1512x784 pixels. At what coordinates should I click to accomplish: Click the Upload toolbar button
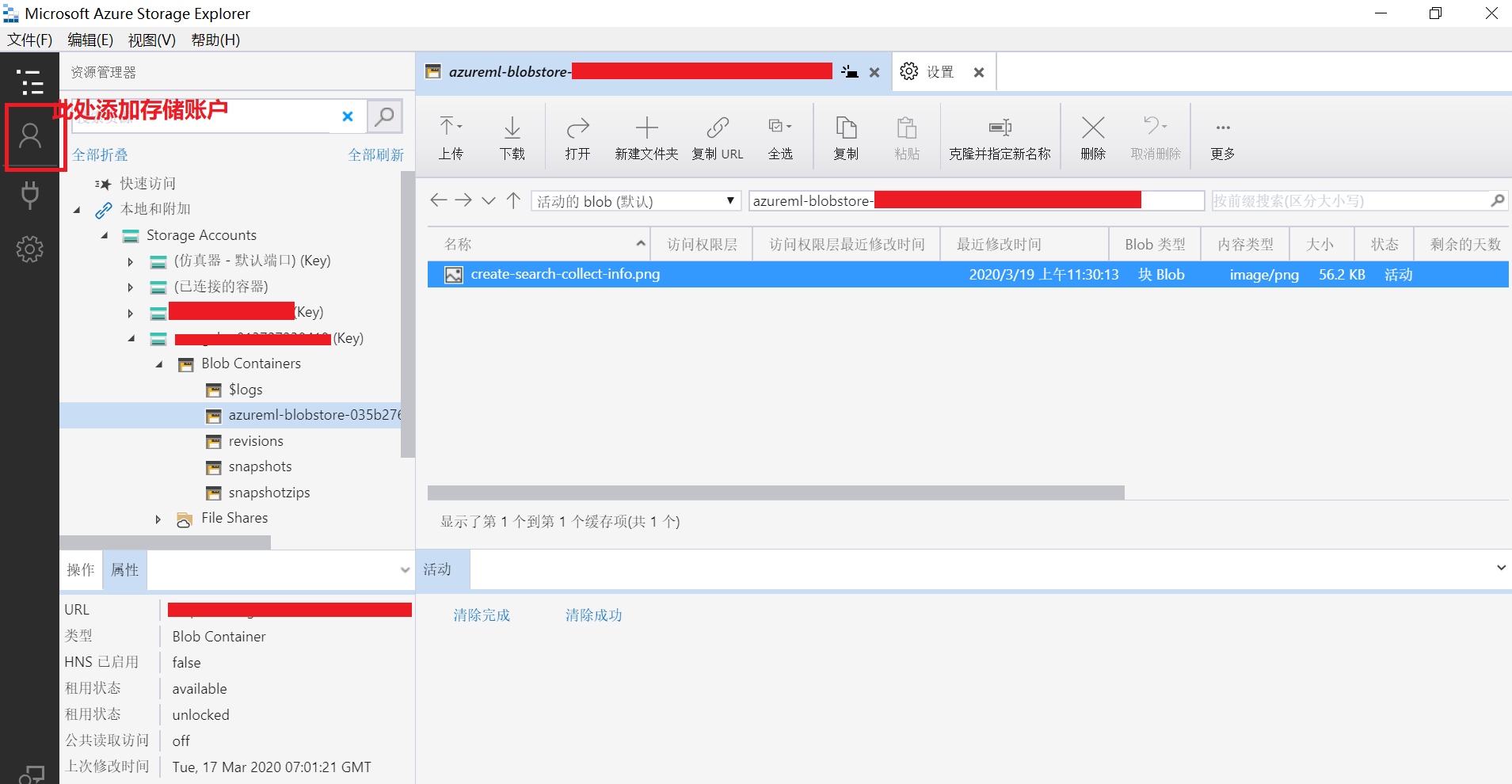pos(451,137)
